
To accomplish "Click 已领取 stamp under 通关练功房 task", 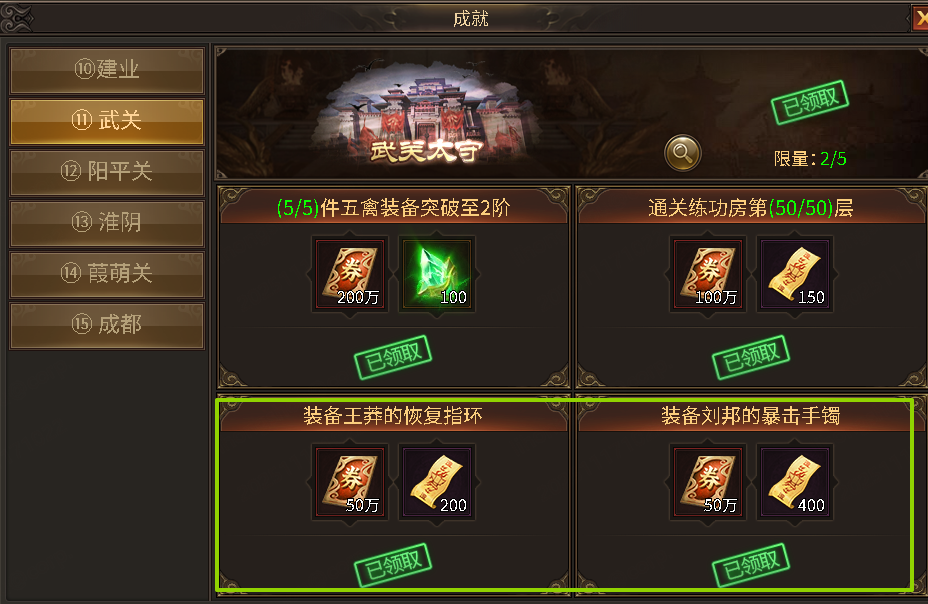I will click(751, 357).
